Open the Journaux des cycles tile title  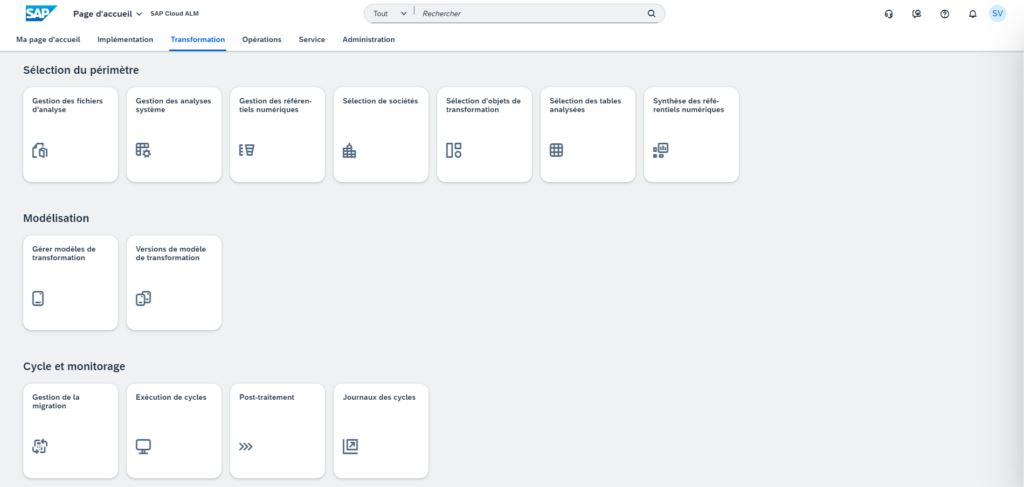[379, 397]
